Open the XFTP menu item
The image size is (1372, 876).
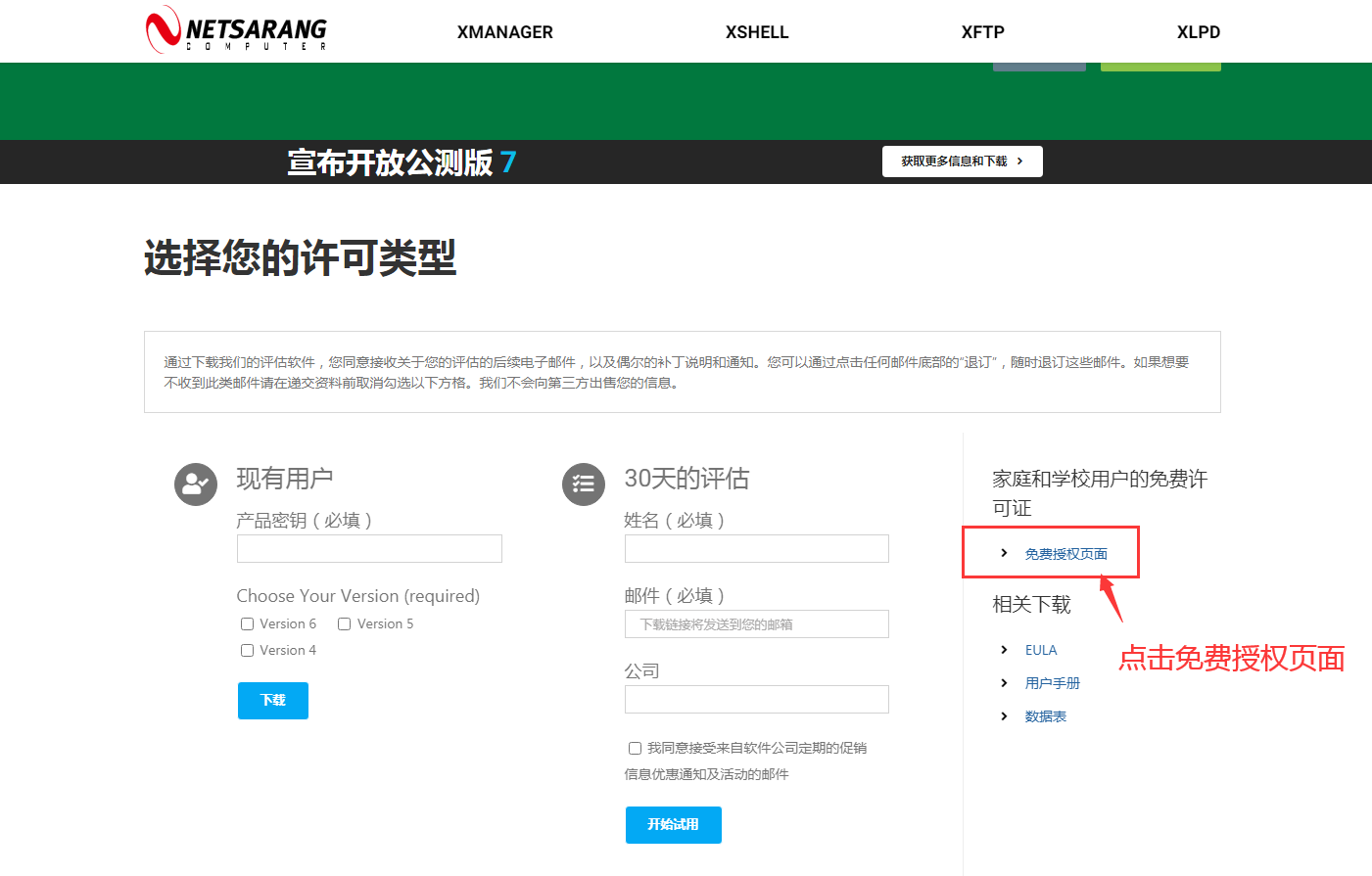(983, 32)
